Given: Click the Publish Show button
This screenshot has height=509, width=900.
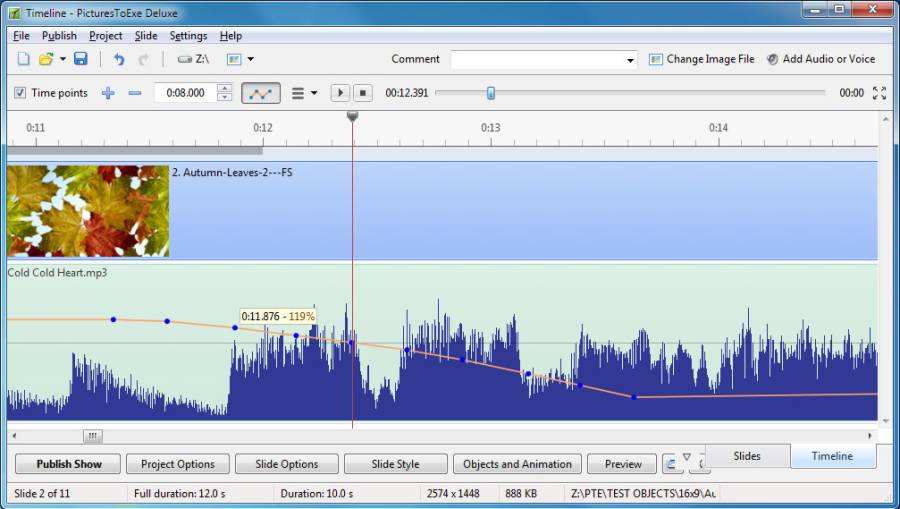Looking at the screenshot, I should [x=69, y=464].
